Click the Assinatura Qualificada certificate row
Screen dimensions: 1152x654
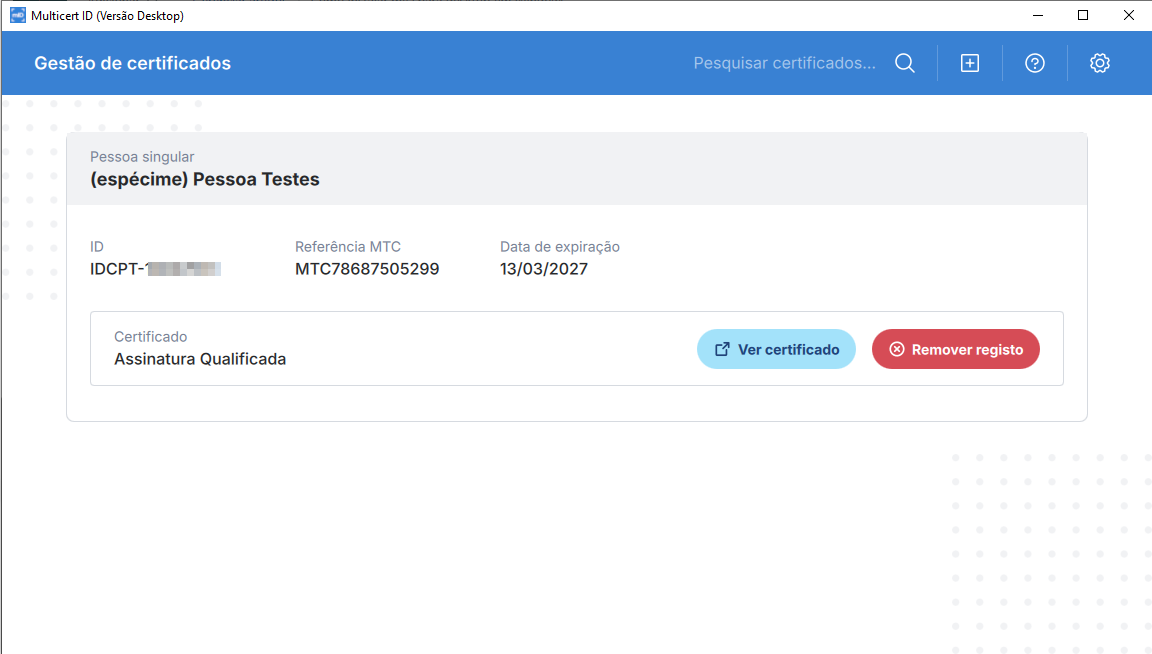pyautogui.click(x=577, y=348)
